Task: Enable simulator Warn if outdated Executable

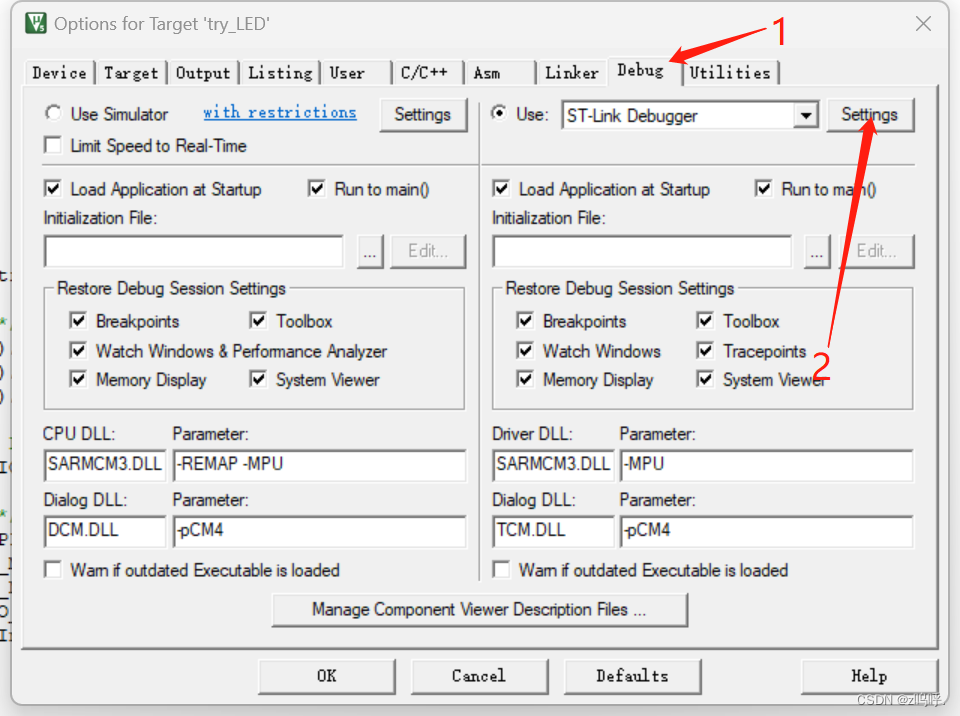Action: [x=53, y=570]
